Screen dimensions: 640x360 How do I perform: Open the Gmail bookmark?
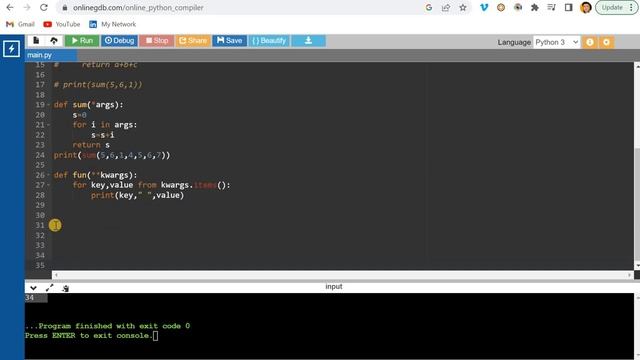(20, 24)
